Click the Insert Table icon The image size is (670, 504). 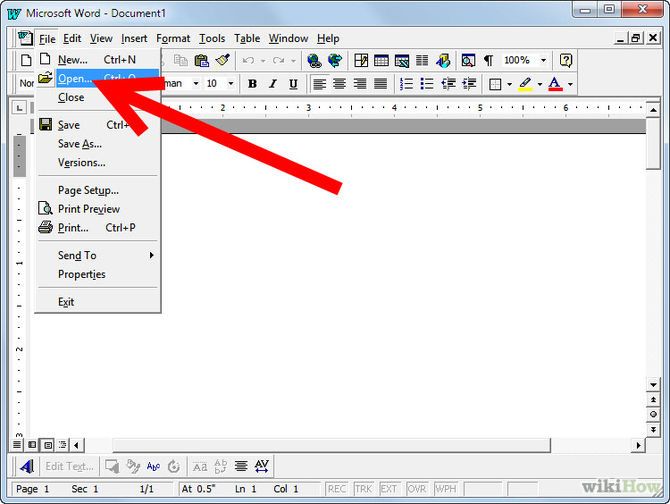(381, 60)
